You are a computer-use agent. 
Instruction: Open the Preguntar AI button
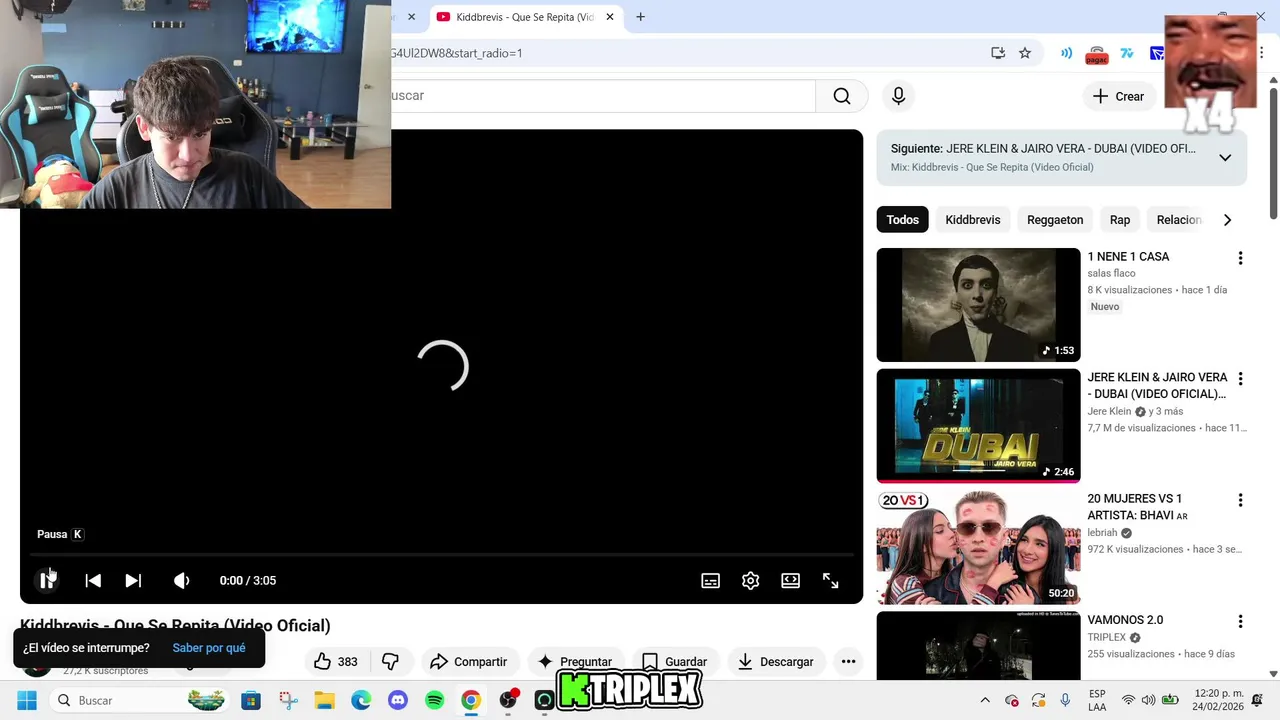[x=575, y=662]
